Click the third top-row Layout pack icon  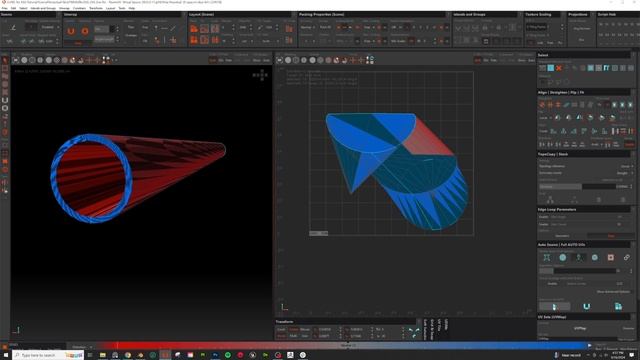[x=215, y=29]
